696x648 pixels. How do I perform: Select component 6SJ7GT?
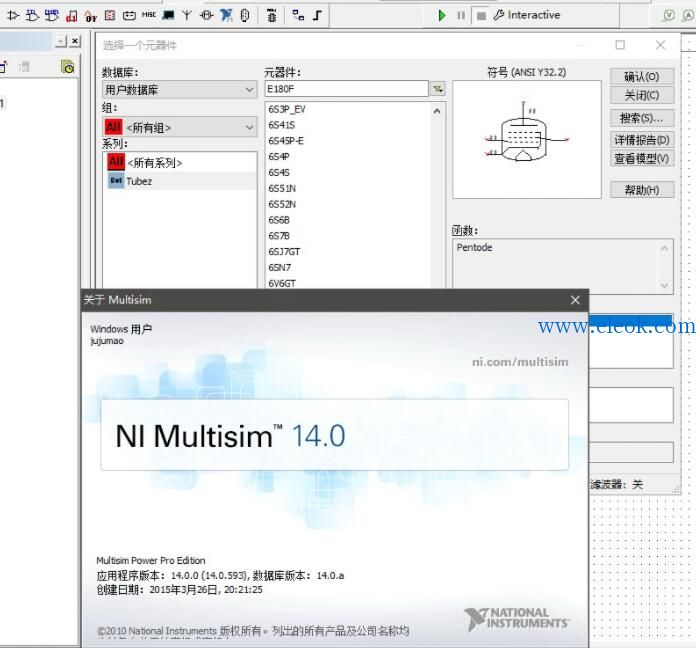(284, 252)
